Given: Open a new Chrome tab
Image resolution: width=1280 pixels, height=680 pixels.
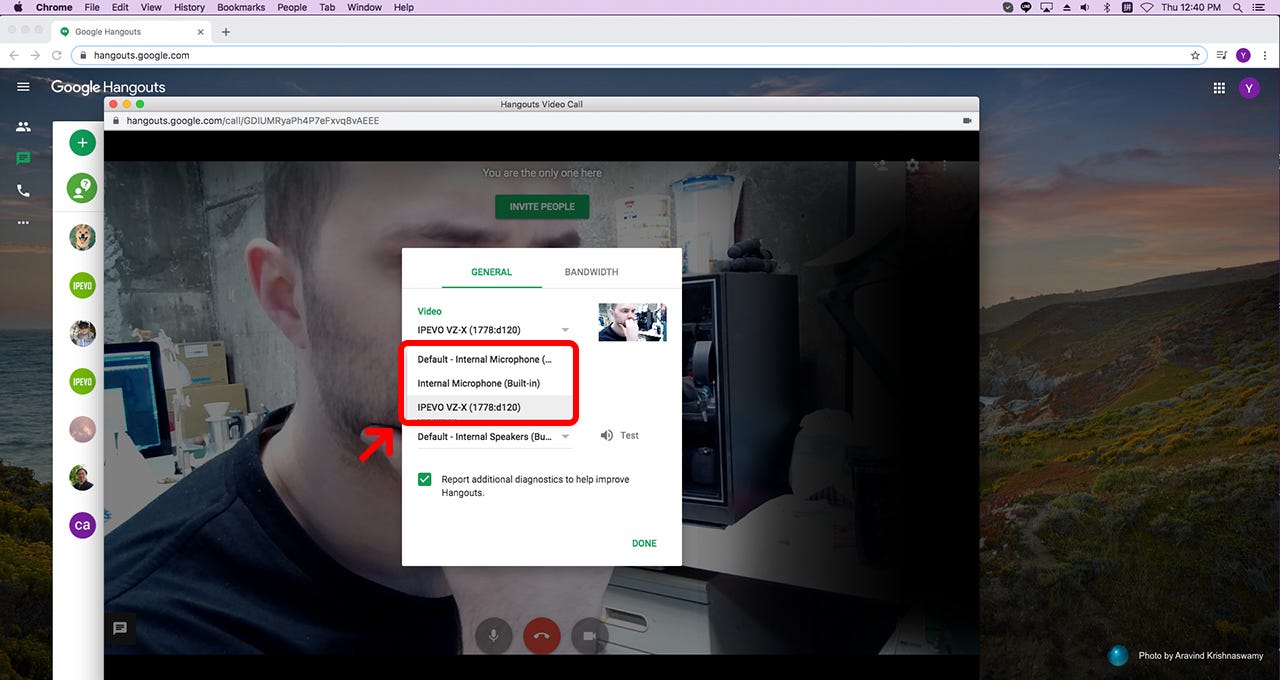Looking at the screenshot, I should tap(225, 32).
